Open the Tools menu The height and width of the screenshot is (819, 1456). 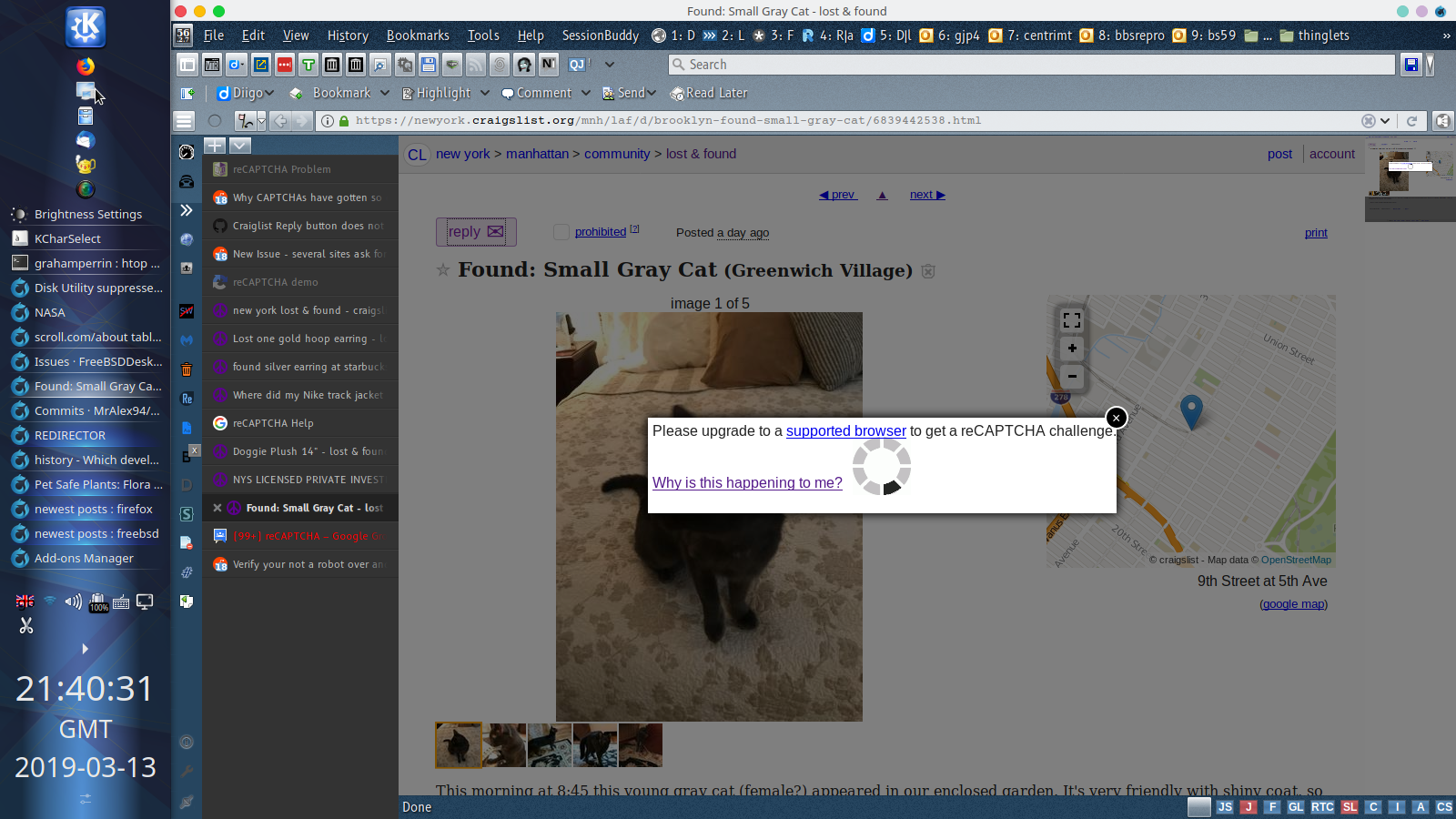tap(483, 35)
